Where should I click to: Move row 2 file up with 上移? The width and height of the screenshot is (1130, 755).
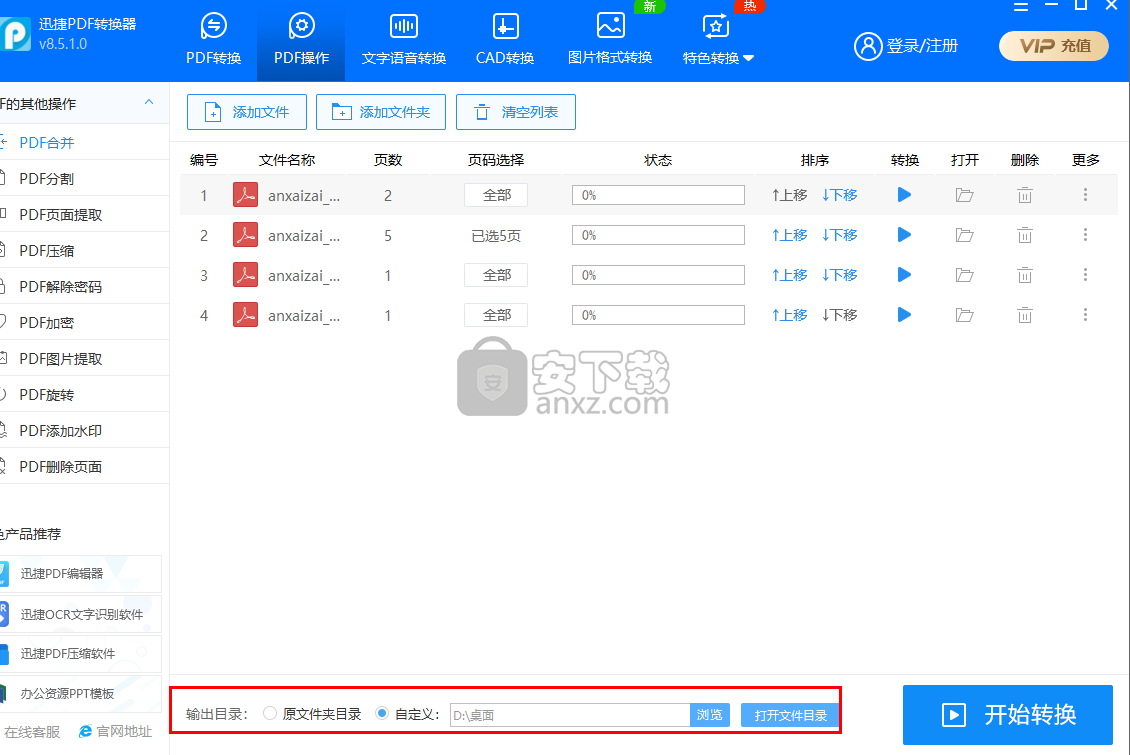pyautogui.click(x=789, y=236)
